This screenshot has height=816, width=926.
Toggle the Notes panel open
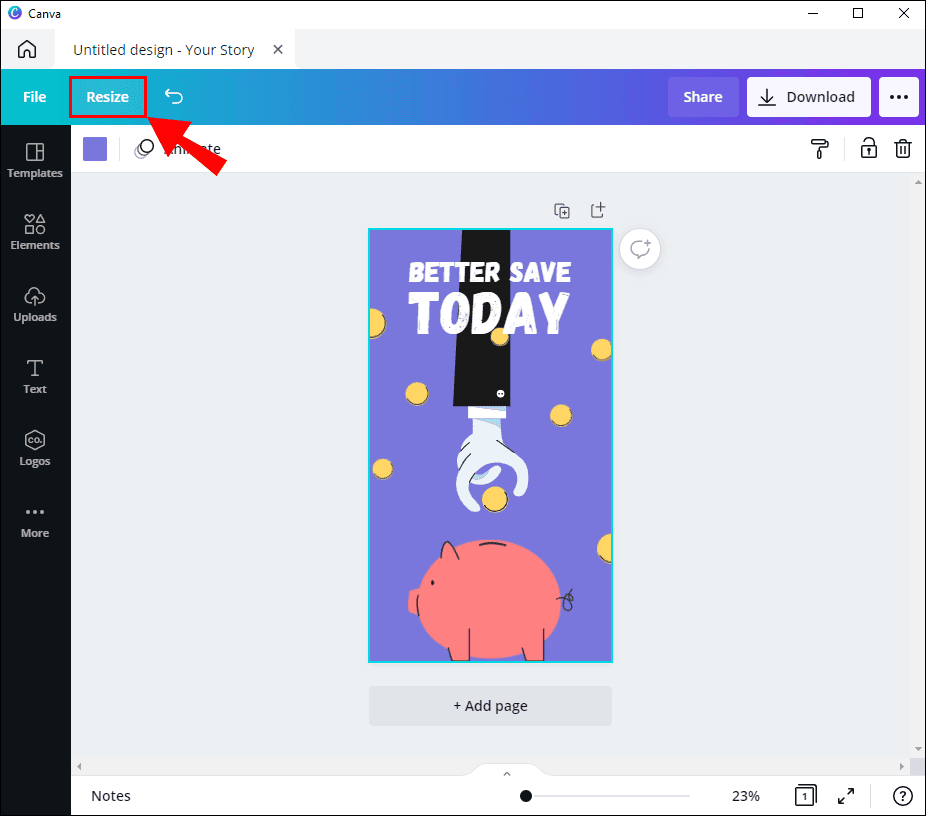(110, 796)
